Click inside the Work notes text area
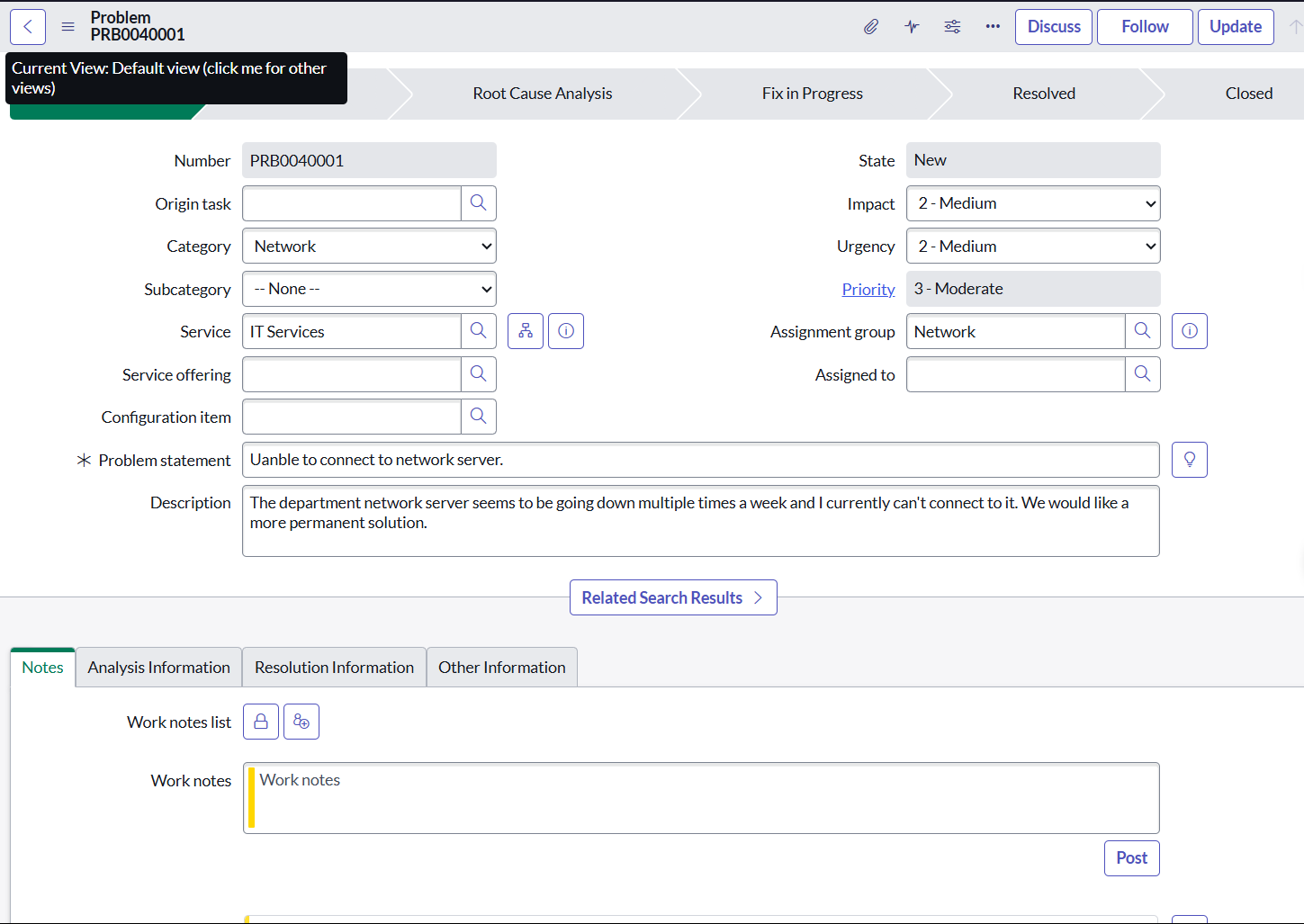Screen dimensions: 1304x924 (701, 798)
